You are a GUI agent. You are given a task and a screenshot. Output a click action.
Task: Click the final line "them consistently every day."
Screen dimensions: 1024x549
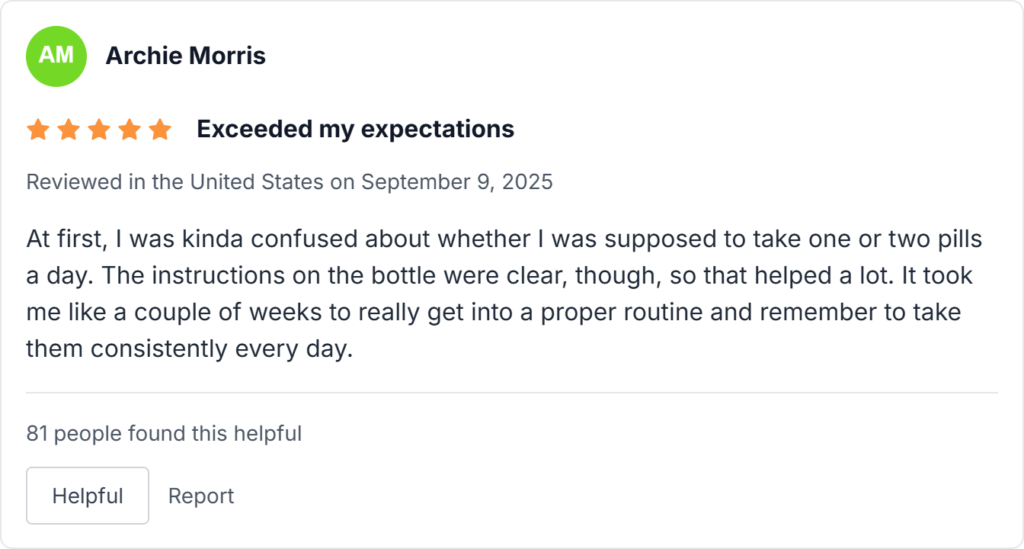click(190, 348)
